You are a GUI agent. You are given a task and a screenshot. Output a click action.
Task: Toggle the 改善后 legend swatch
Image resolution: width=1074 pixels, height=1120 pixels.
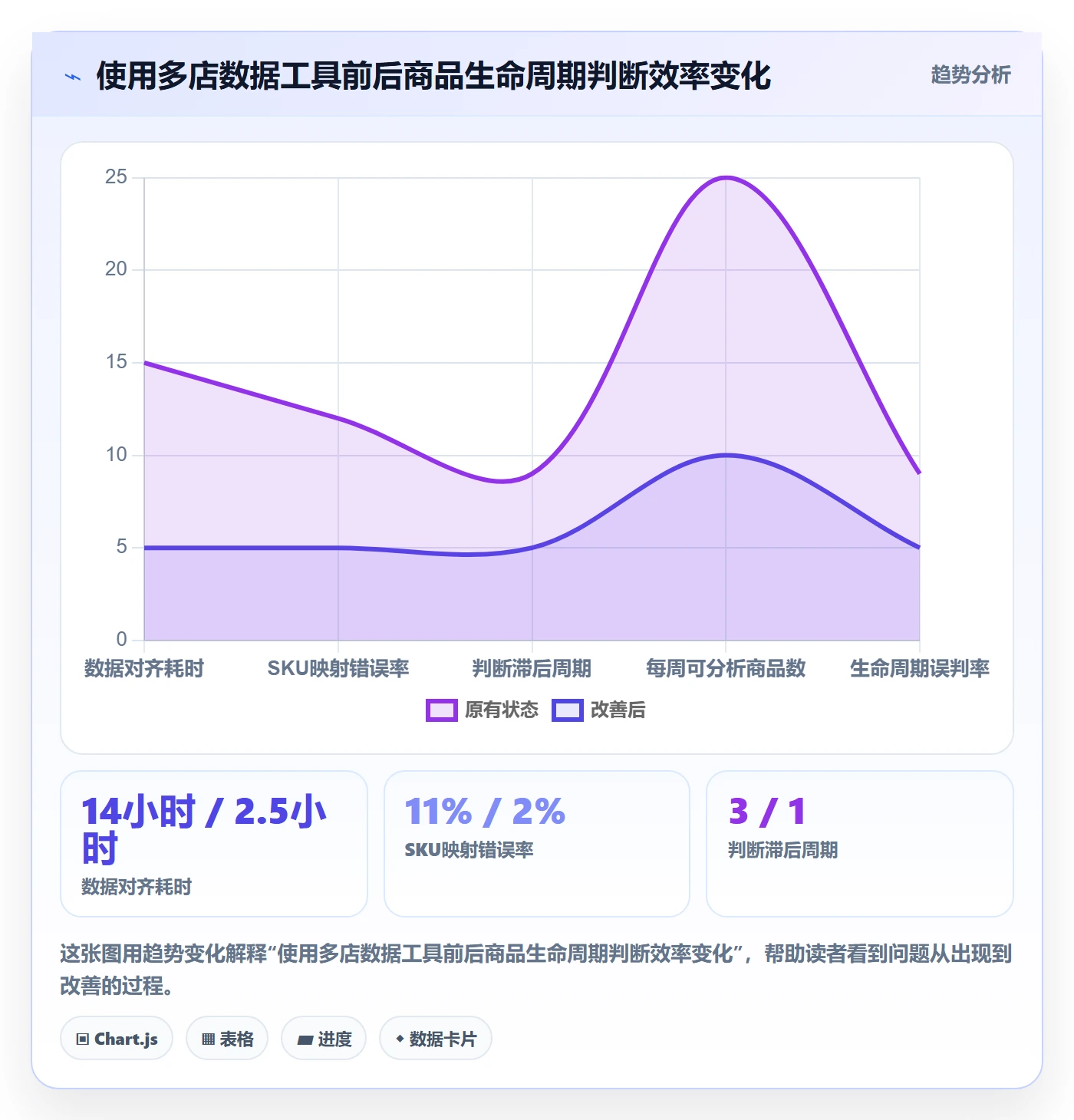point(568,710)
